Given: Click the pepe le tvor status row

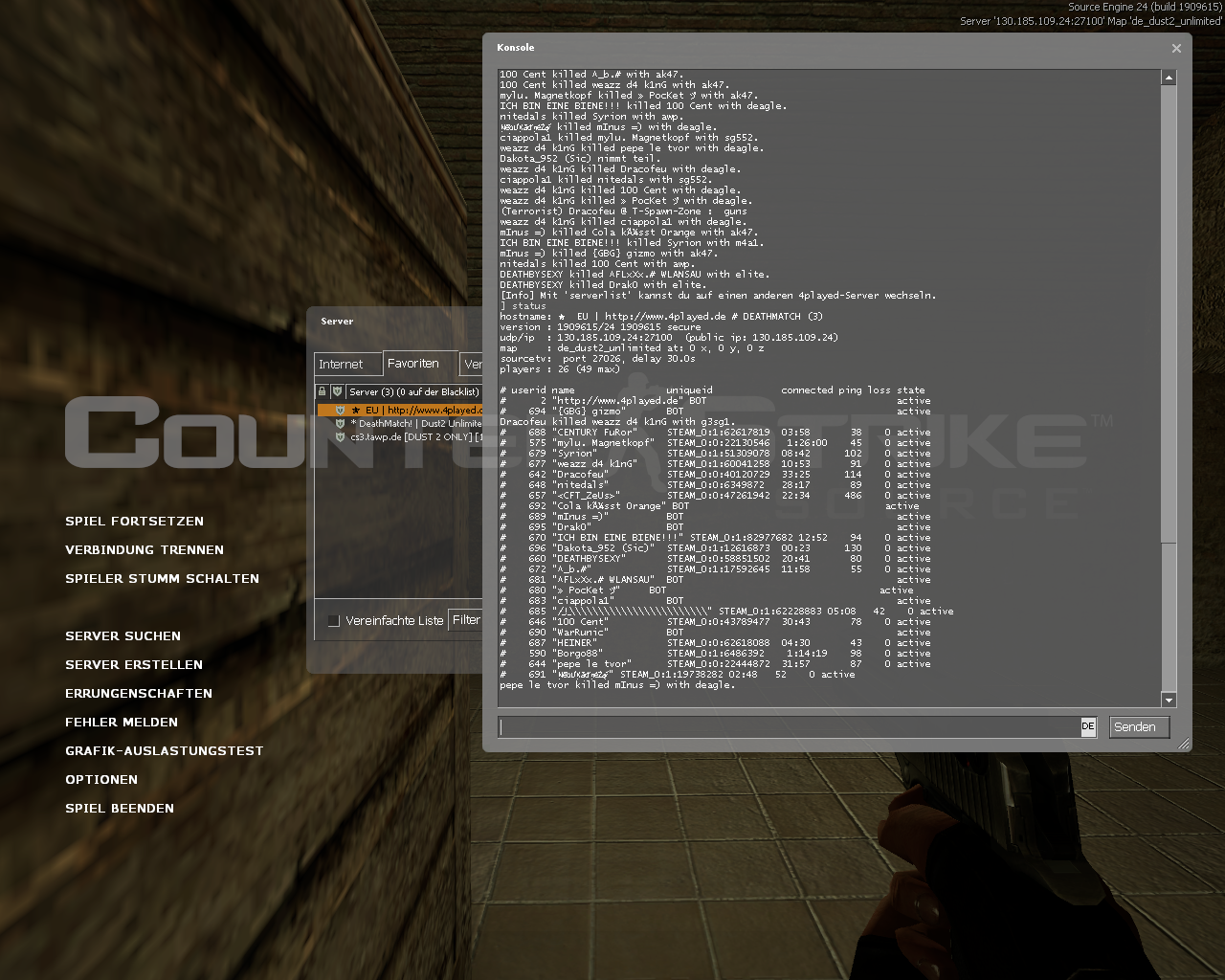Looking at the screenshot, I should [x=715, y=664].
